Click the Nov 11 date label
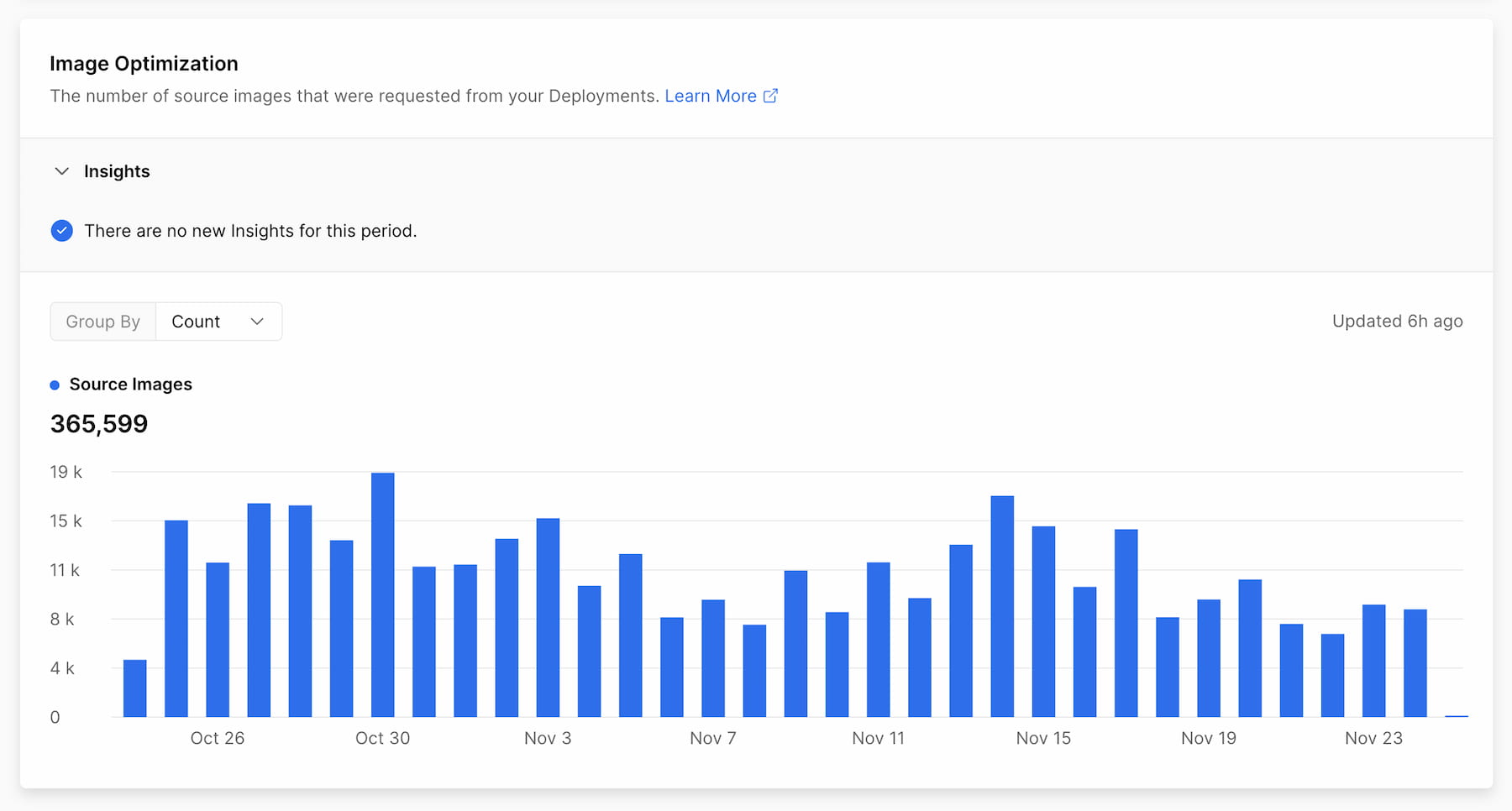The height and width of the screenshot is (811, 1512). pos(879,738)
